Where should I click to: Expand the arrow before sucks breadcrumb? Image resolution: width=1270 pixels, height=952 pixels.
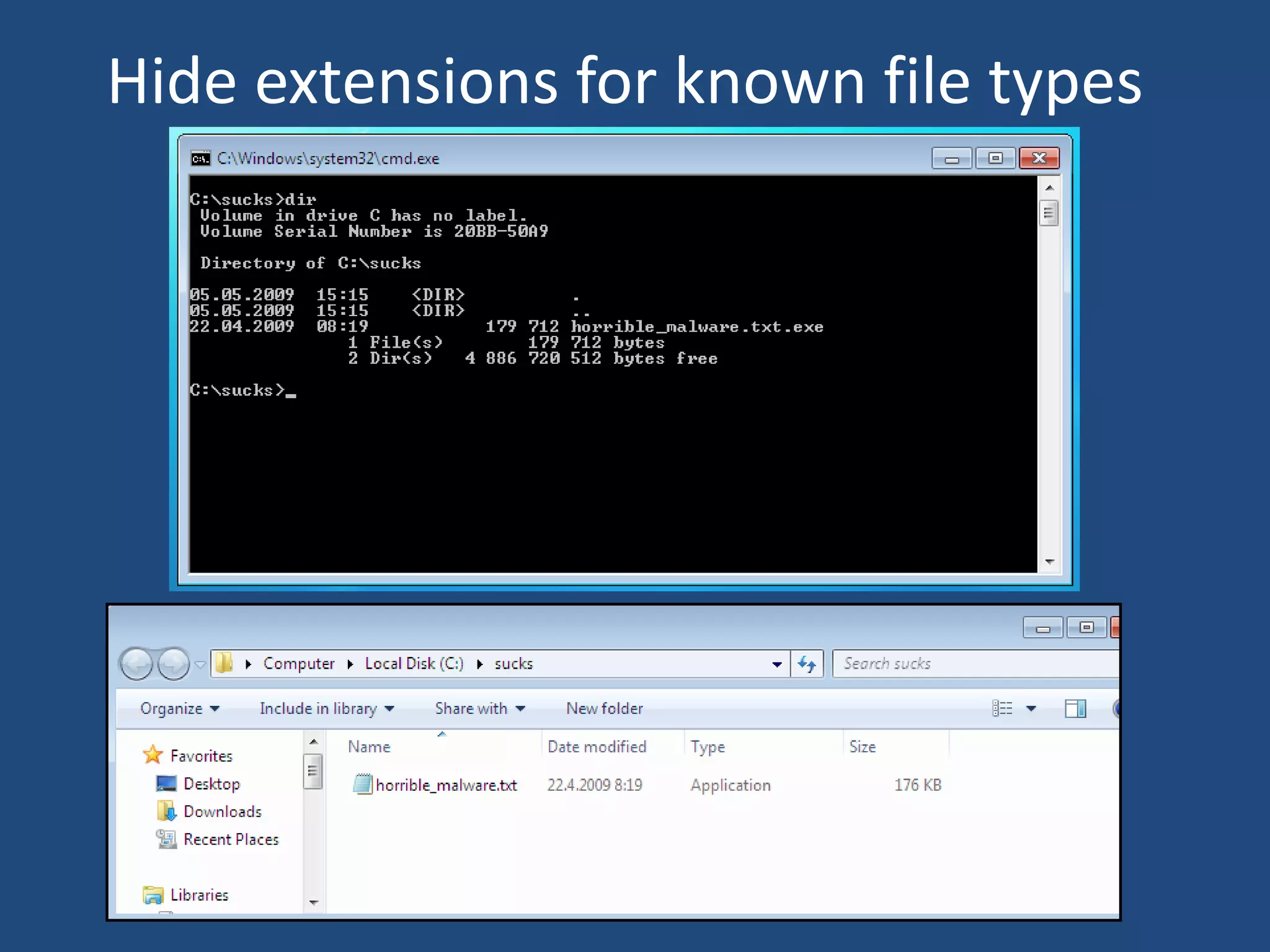pyautogui.click(x=479, y=664)
